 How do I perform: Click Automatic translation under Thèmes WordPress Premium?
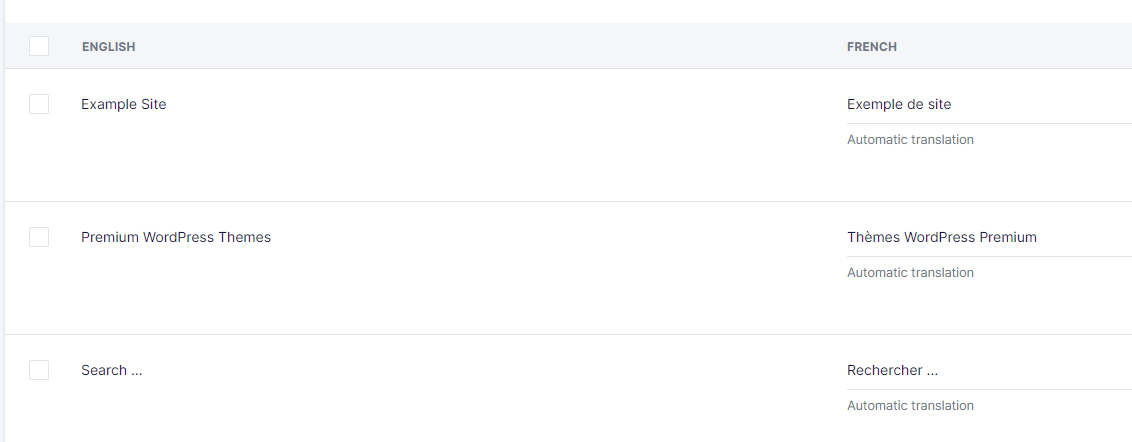coord(910,273)
